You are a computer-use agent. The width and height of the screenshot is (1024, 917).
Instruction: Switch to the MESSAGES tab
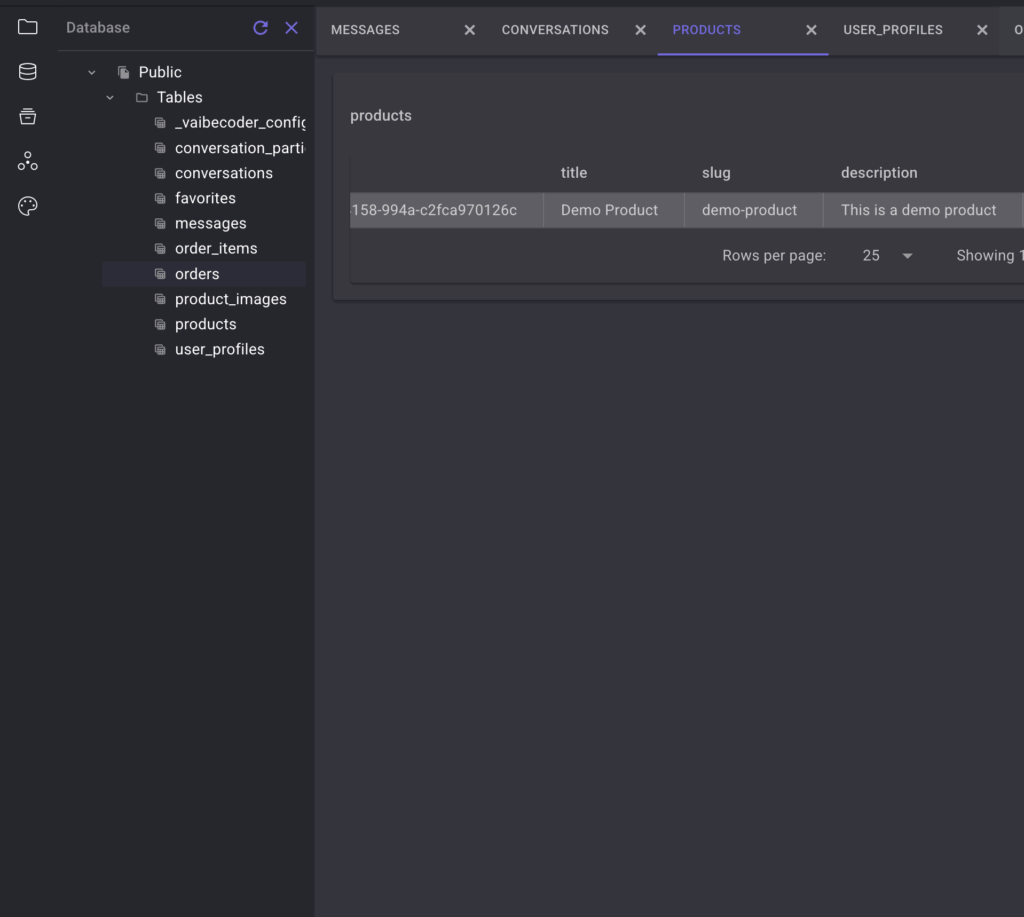[365, 30]
